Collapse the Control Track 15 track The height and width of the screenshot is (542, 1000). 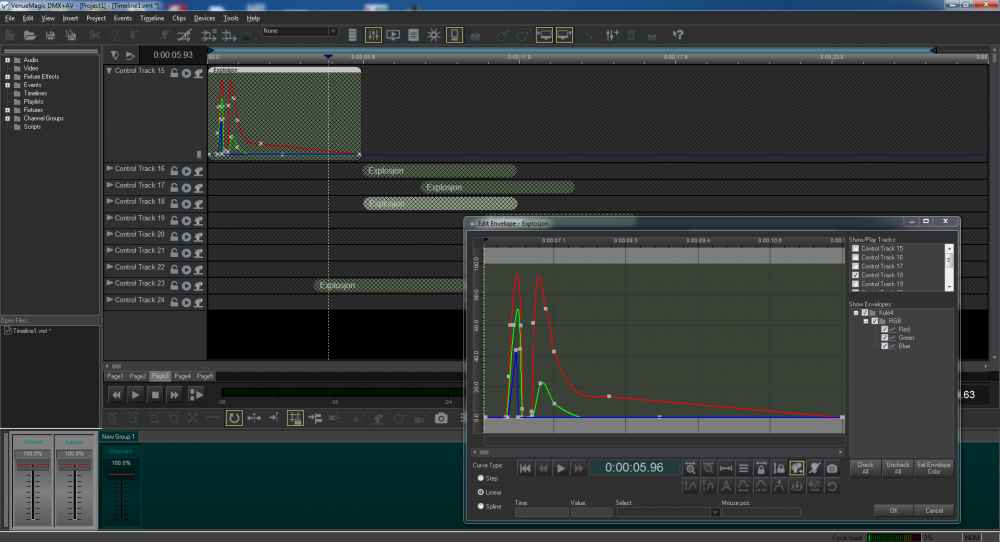coord(110,71)
